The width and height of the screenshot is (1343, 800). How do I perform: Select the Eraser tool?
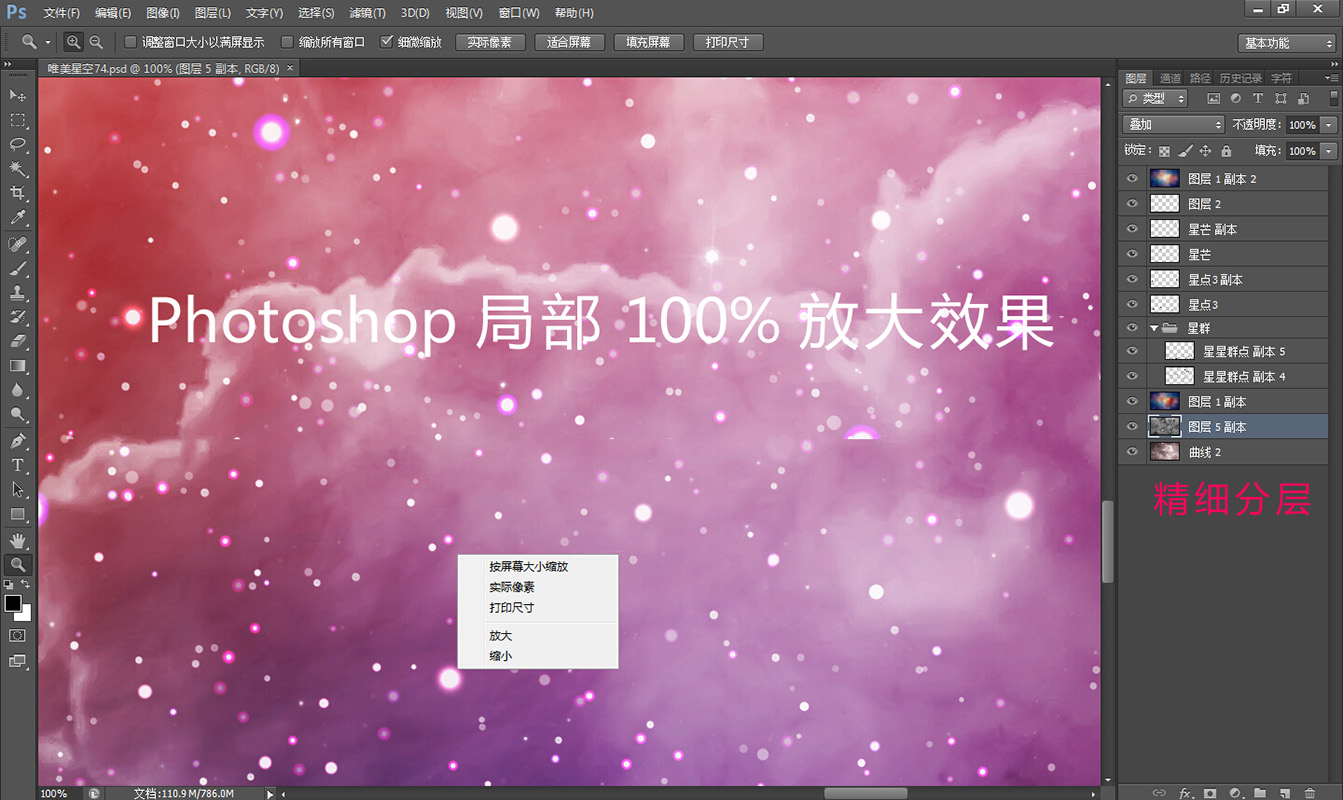click(18, 342)
